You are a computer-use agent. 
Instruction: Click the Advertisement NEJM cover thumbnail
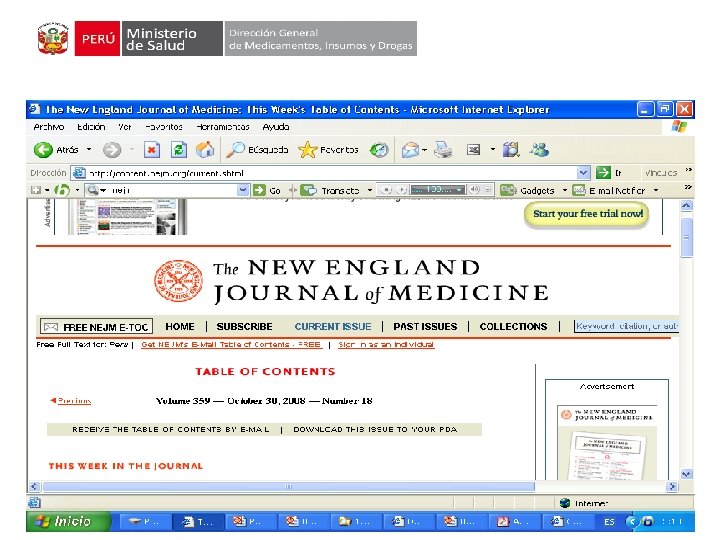(607, 442)
